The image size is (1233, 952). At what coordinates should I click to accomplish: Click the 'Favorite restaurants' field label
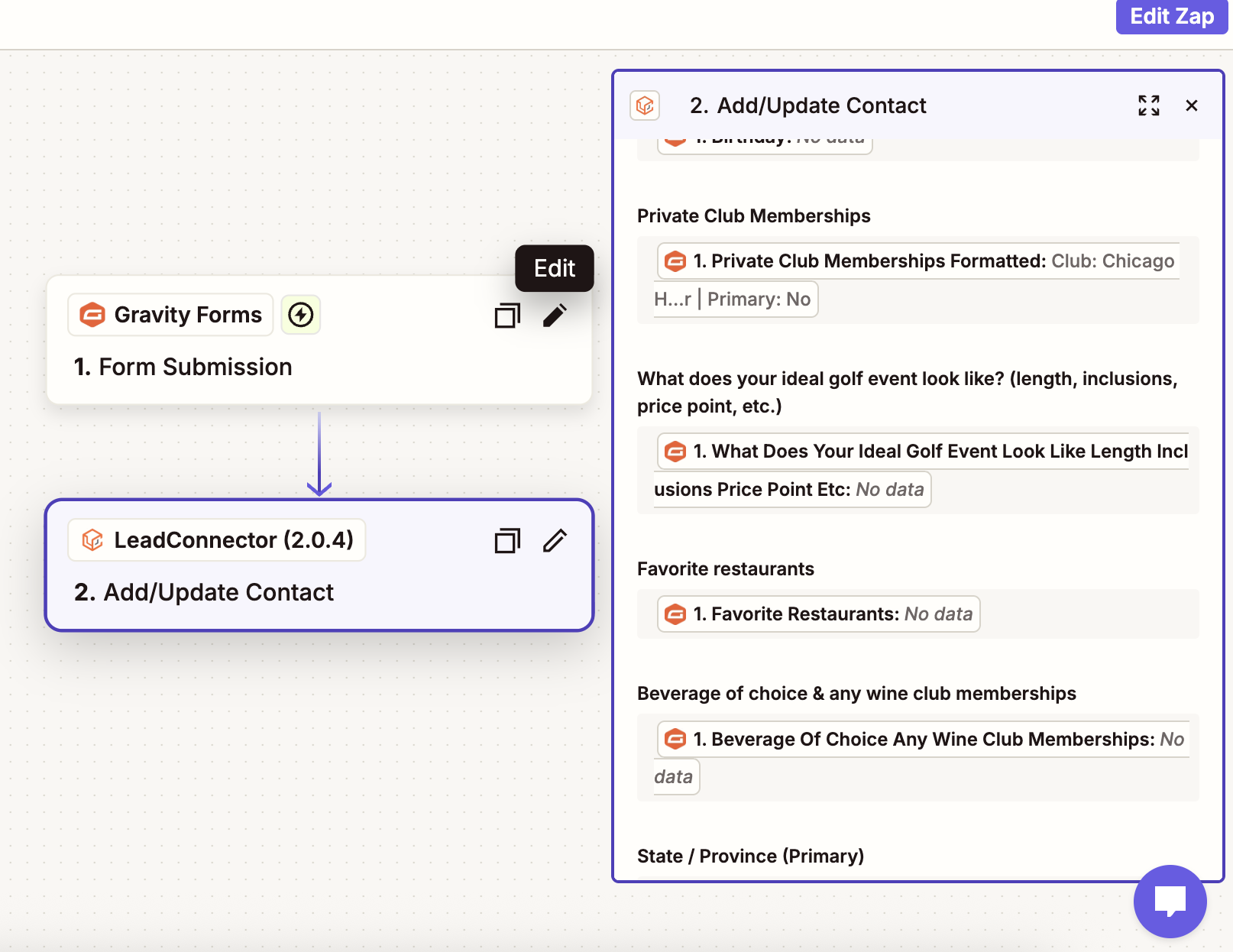tap(726, 569)
